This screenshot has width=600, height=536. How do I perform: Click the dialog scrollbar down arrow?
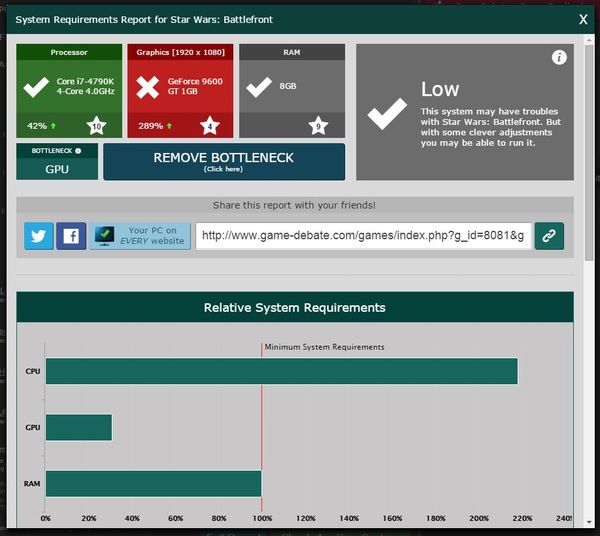tap(589, 522)
